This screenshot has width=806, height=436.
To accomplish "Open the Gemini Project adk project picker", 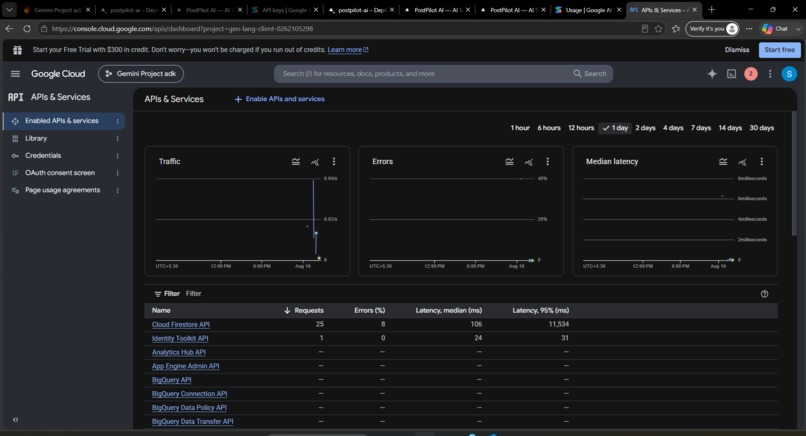I will click(x=141, y=74).
